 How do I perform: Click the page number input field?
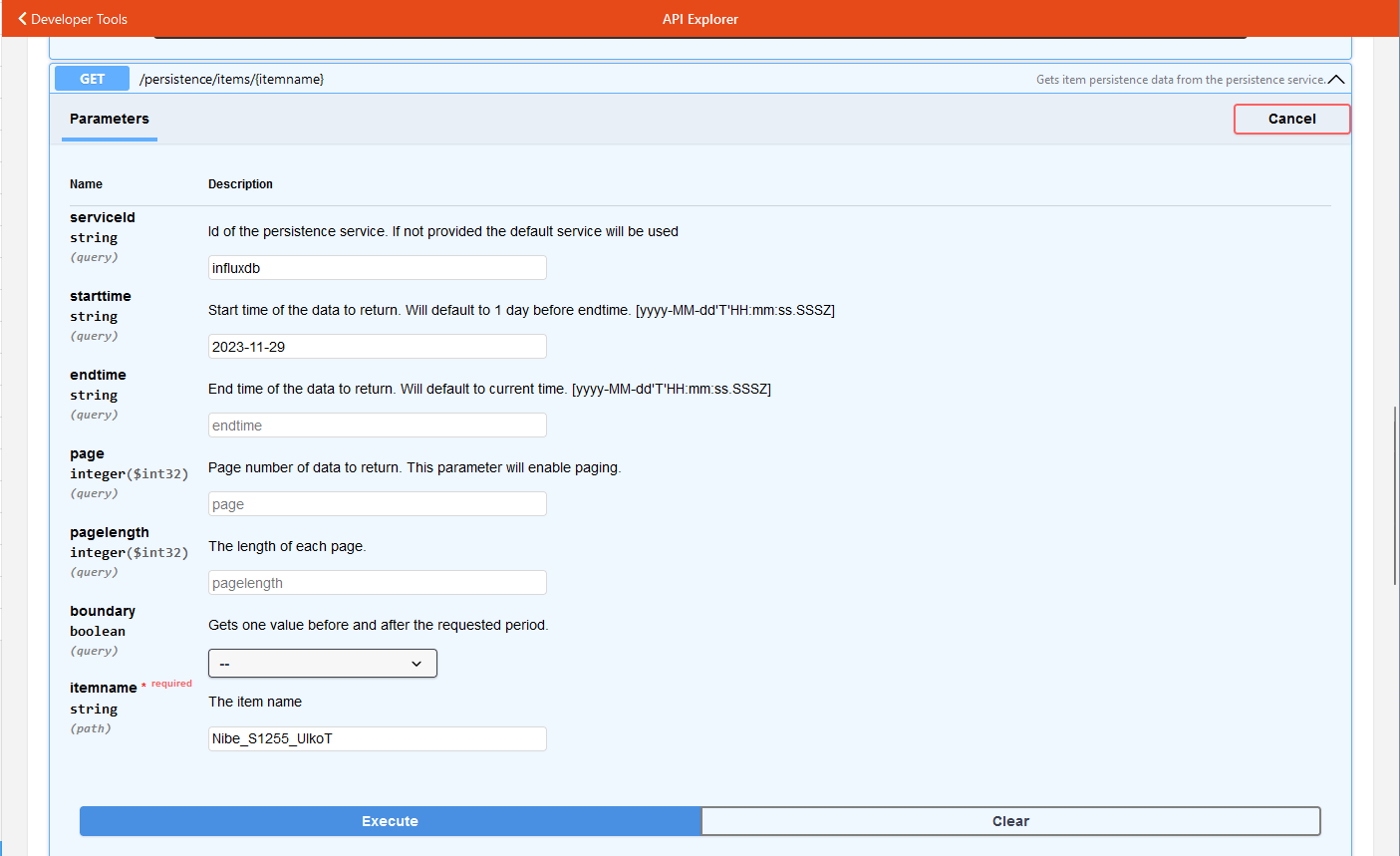377,503
